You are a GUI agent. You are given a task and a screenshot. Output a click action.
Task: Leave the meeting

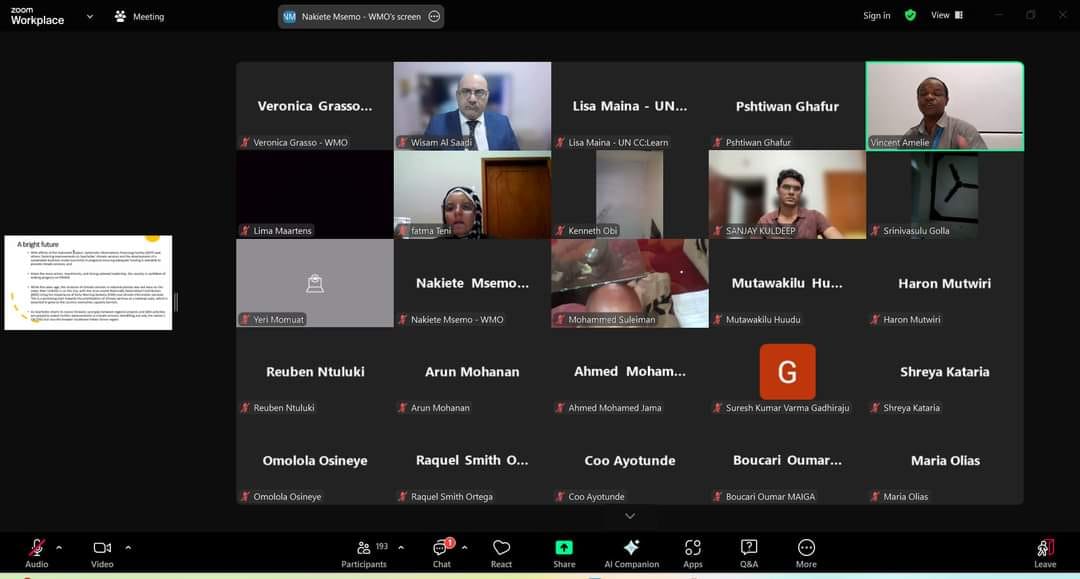coord(1045,549)
